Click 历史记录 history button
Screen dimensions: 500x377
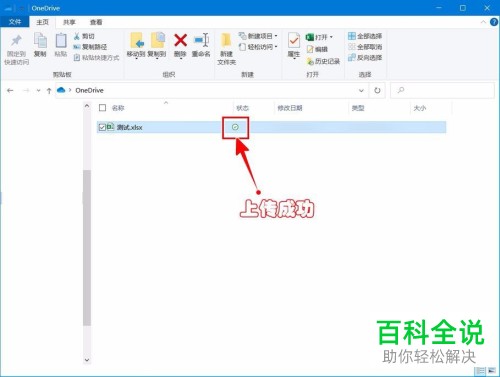(323, 61)
